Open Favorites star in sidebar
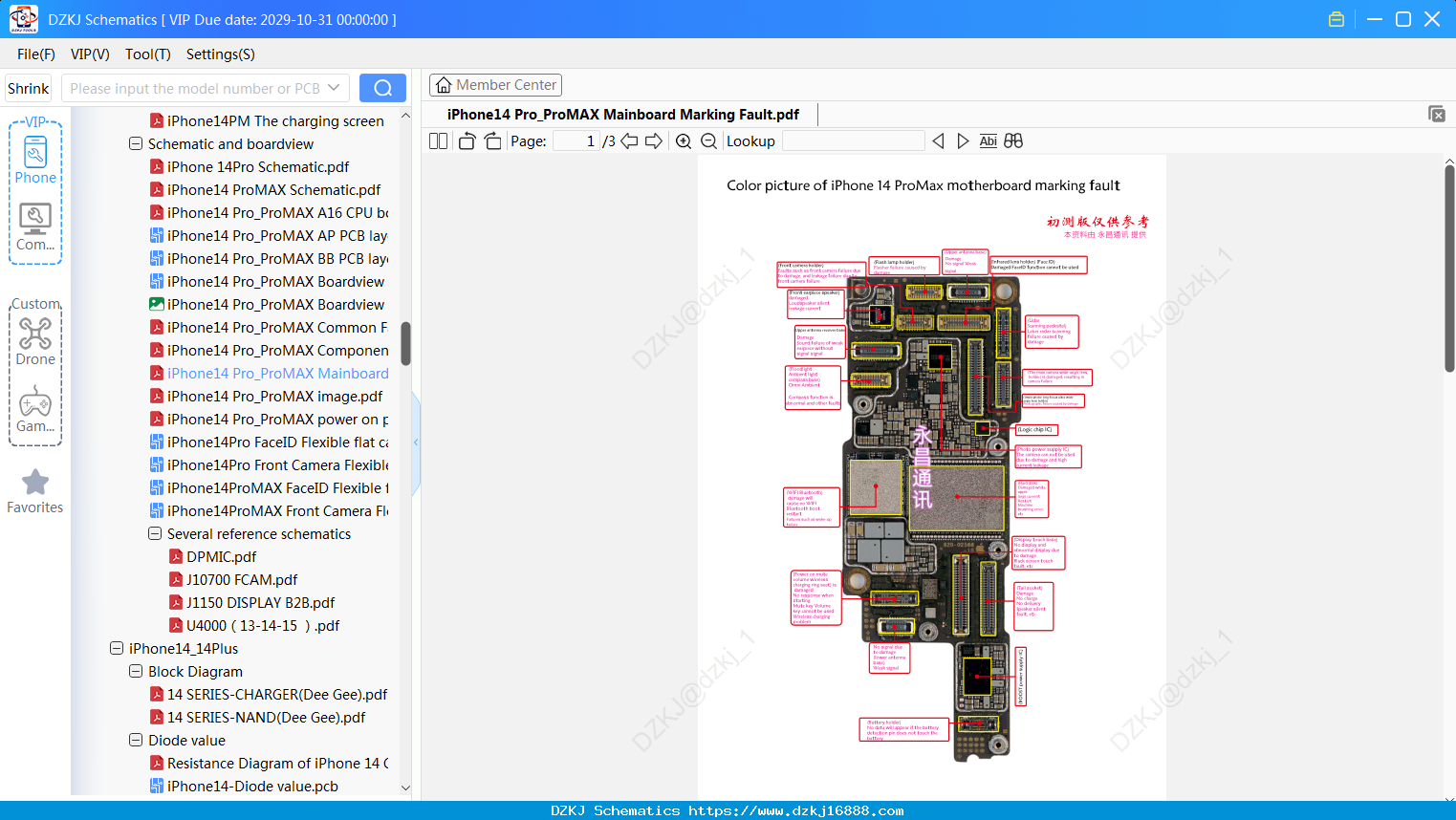 (35, 491)
